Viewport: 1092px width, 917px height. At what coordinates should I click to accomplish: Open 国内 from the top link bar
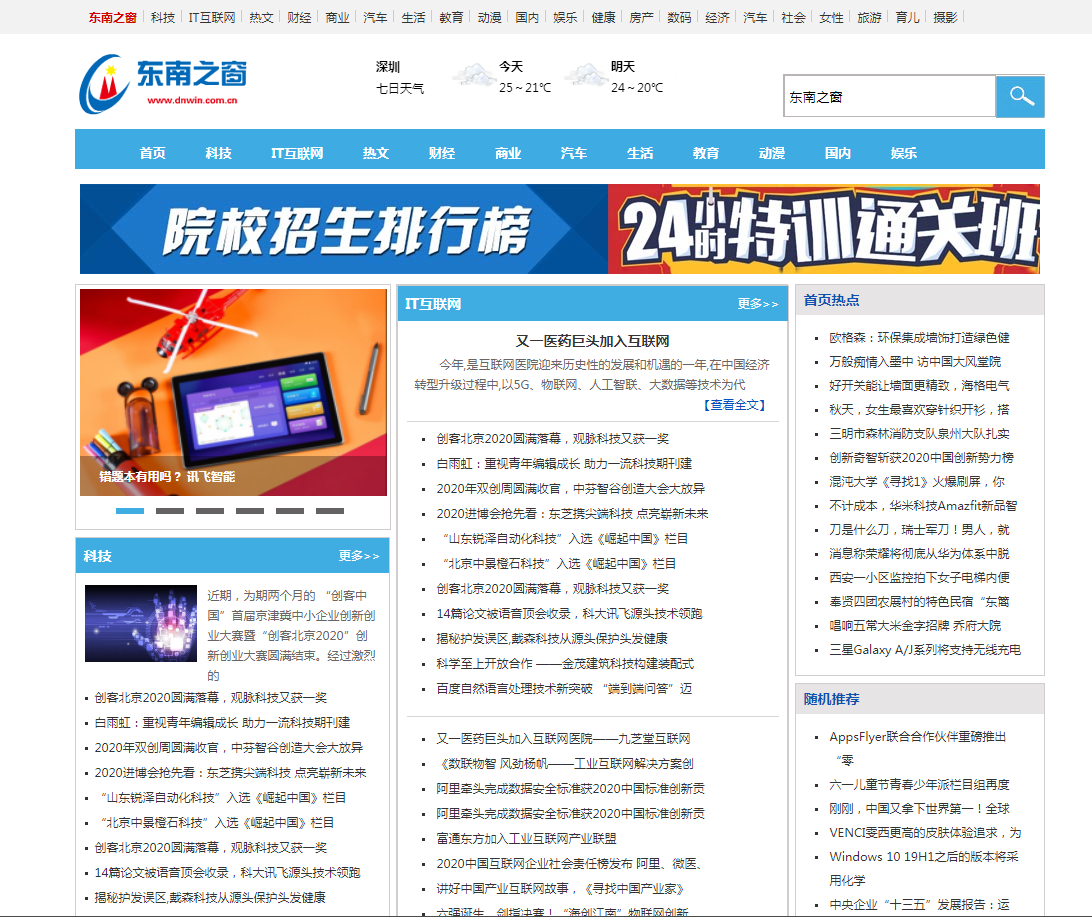coord(527,16)
